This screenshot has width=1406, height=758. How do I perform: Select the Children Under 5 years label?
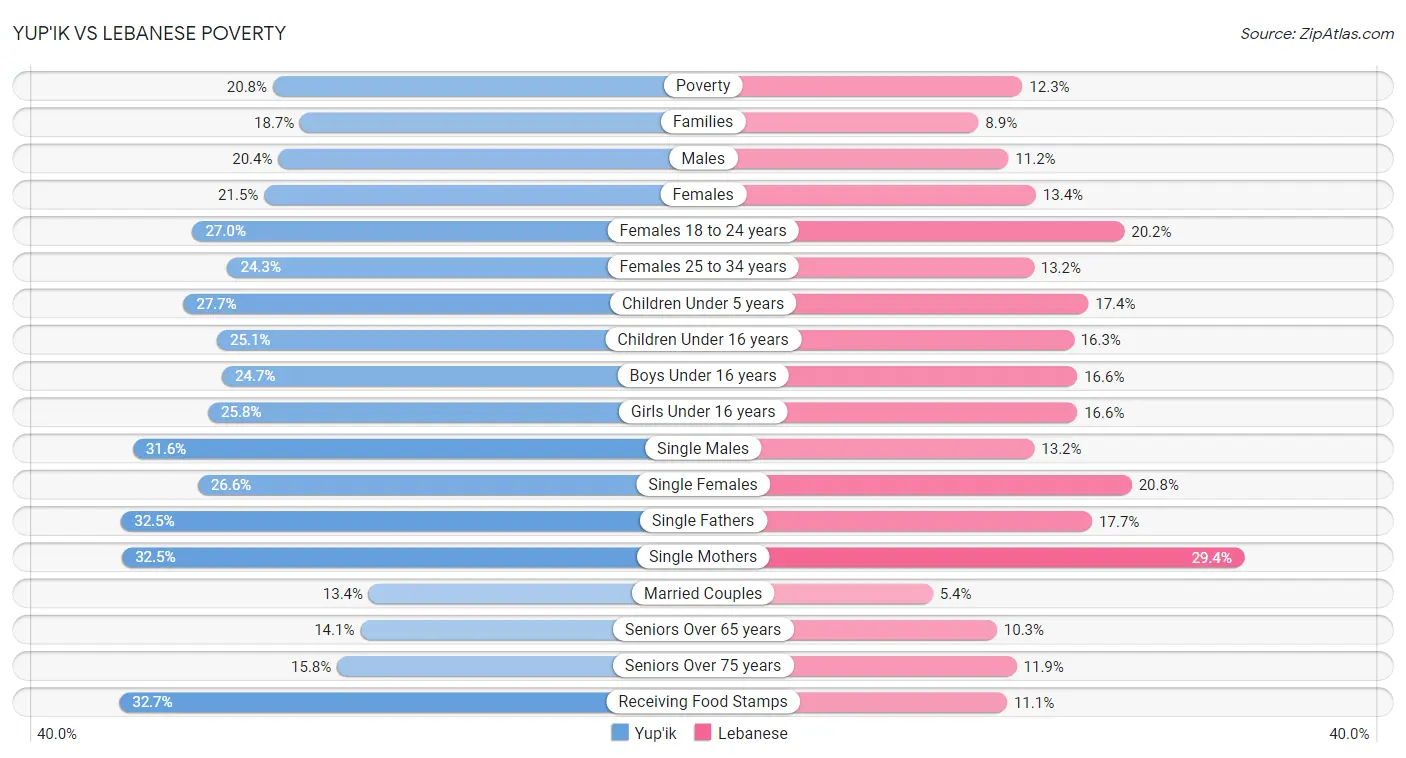click(703, 303)
